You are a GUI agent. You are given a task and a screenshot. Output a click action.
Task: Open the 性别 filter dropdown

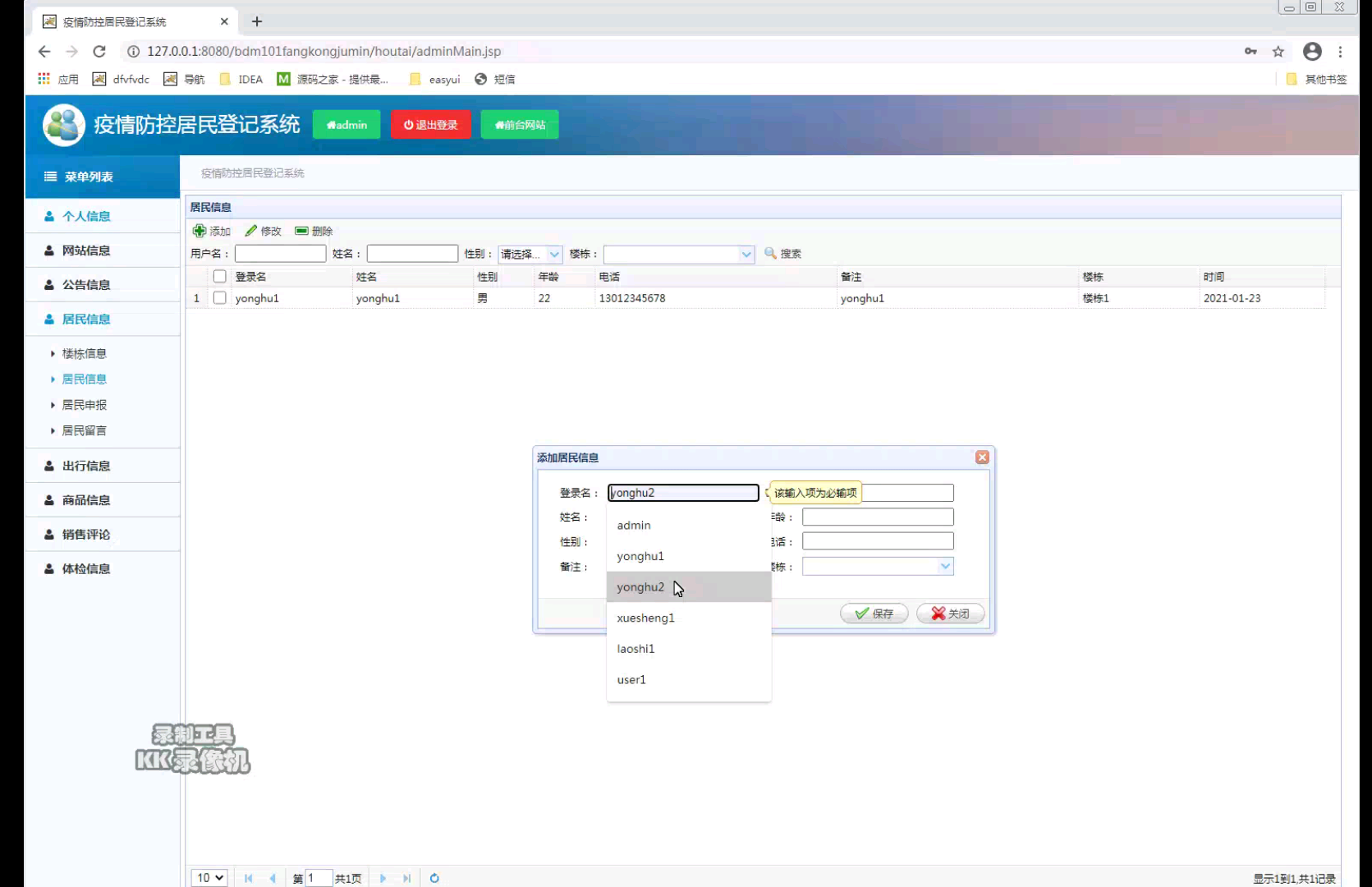[554, 254]
